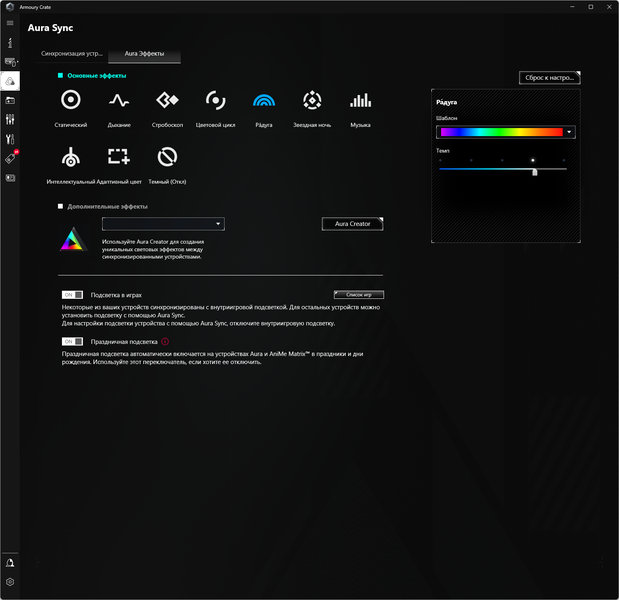Image resolution: width=619 pixels, height=600 pixels.
Task: Select the Aura Sync sidebar icon
Action: pos(10,81)
